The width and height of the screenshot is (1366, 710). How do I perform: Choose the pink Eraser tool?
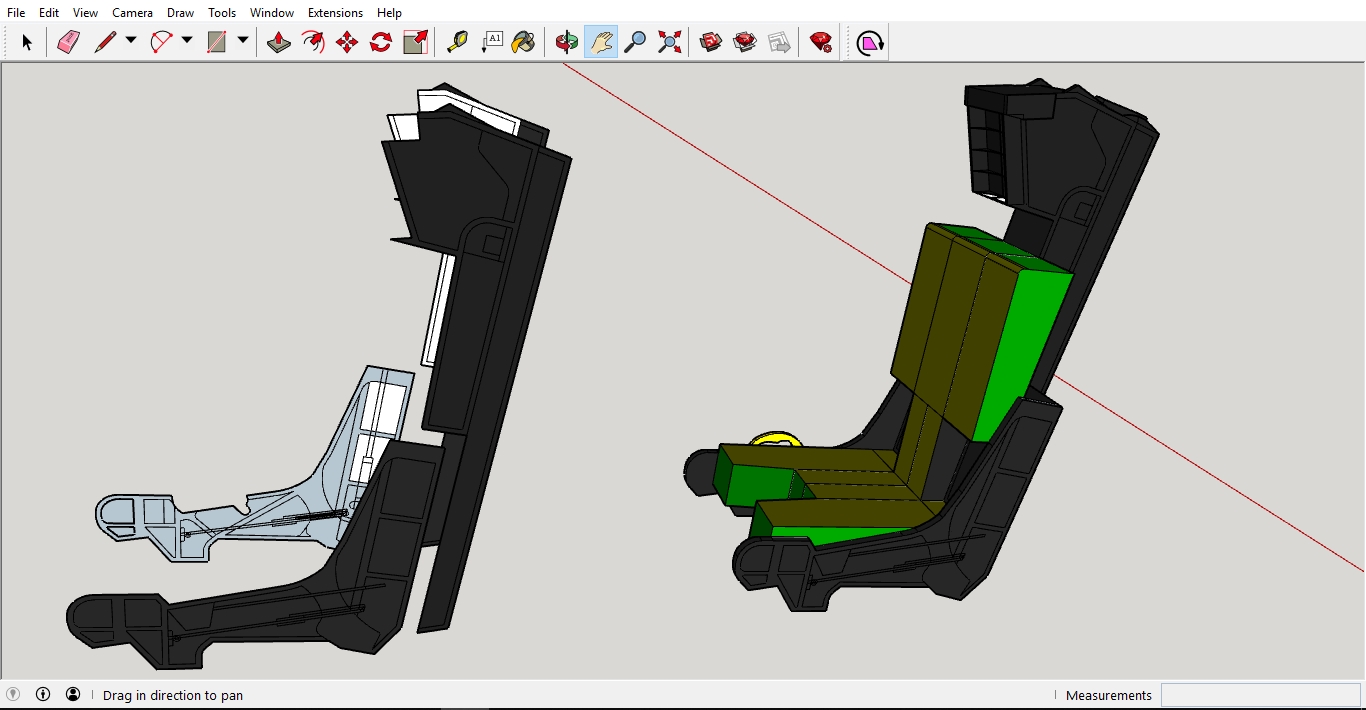[68, 42]
